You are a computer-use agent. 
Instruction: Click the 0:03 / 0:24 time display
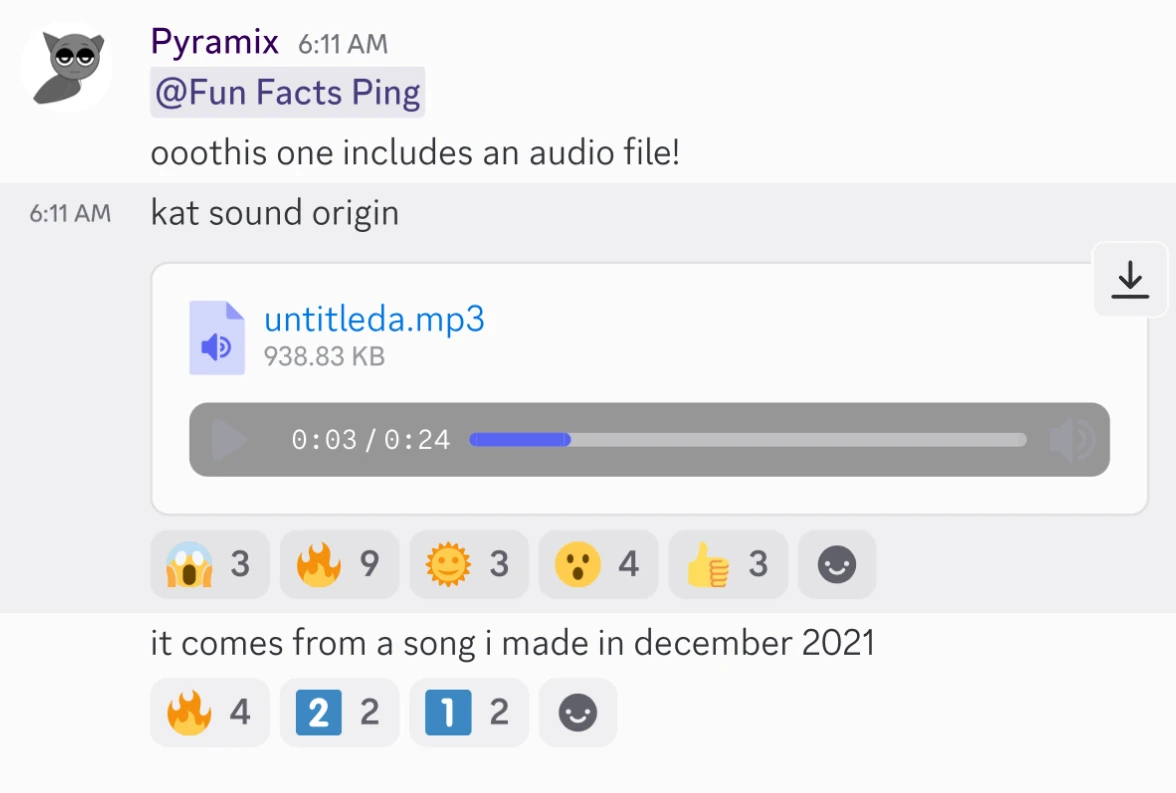(370, 440)
